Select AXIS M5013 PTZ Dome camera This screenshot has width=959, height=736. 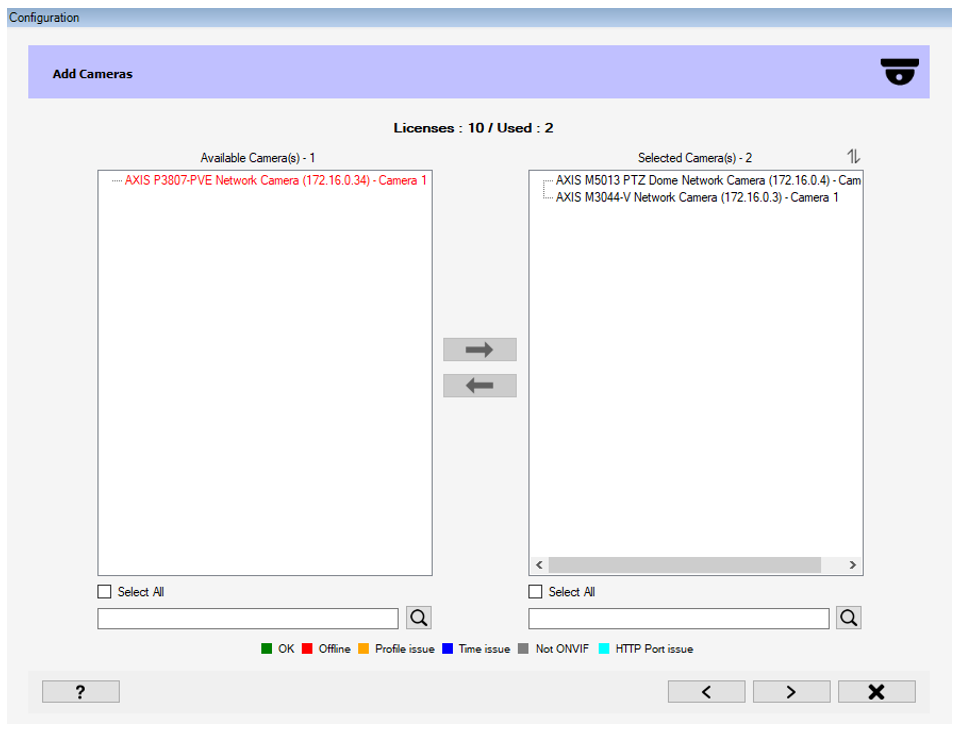pos(700,181)
